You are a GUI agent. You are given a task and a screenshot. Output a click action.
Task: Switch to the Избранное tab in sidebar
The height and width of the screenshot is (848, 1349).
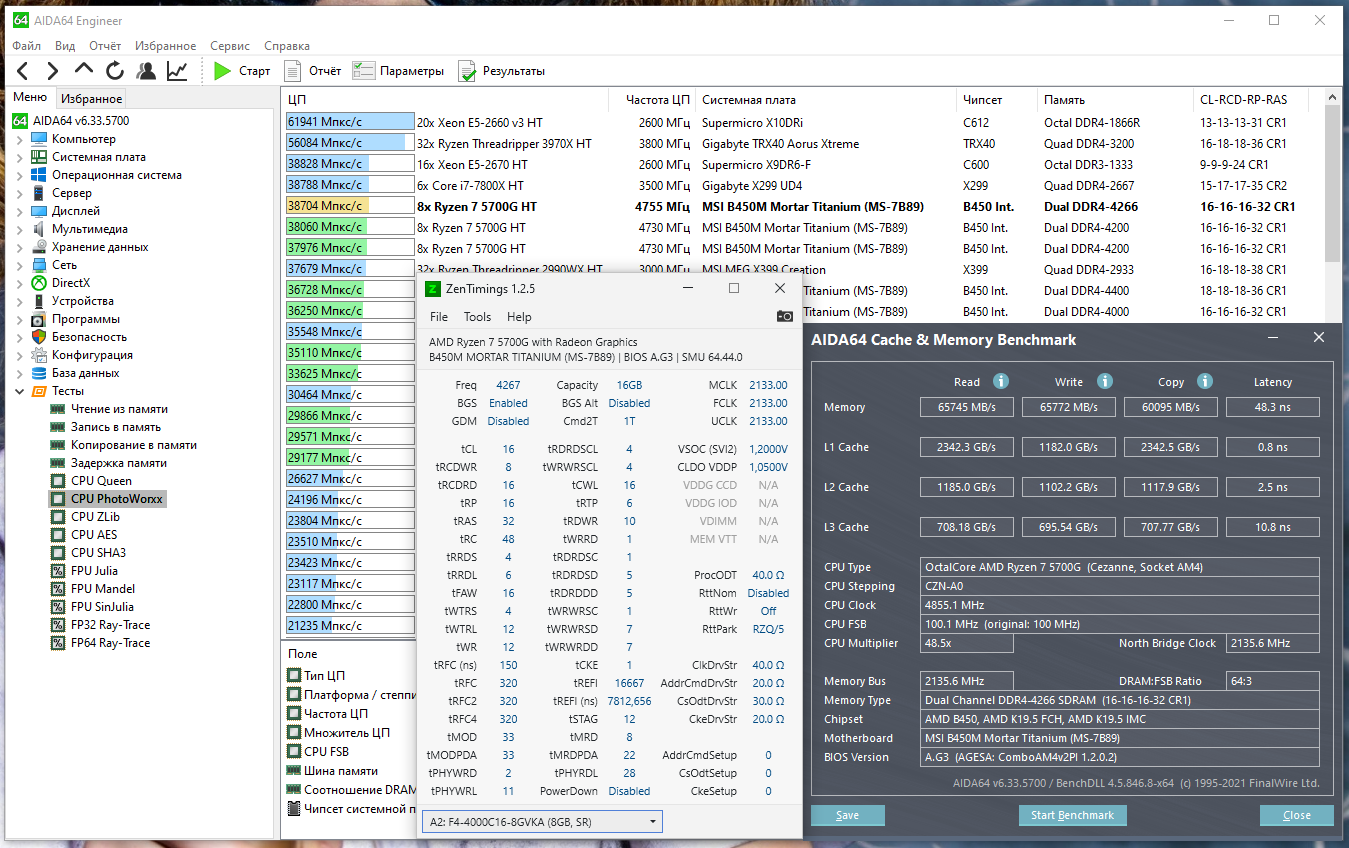click(x=91, y=98)
